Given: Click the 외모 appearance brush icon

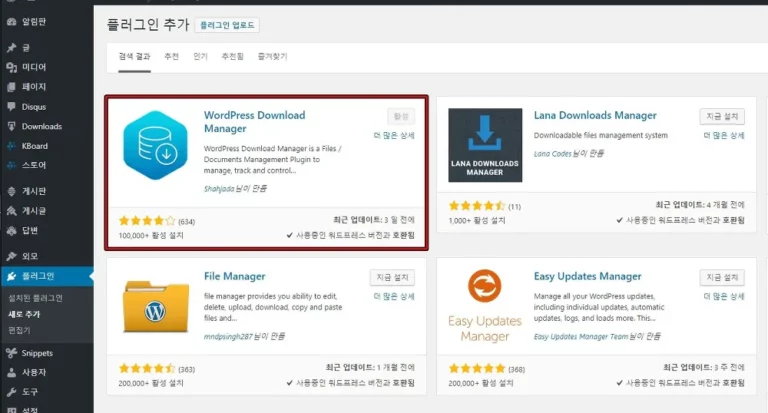Looking at the screenshot, I should pyautogui.click(x=12, y=256).
